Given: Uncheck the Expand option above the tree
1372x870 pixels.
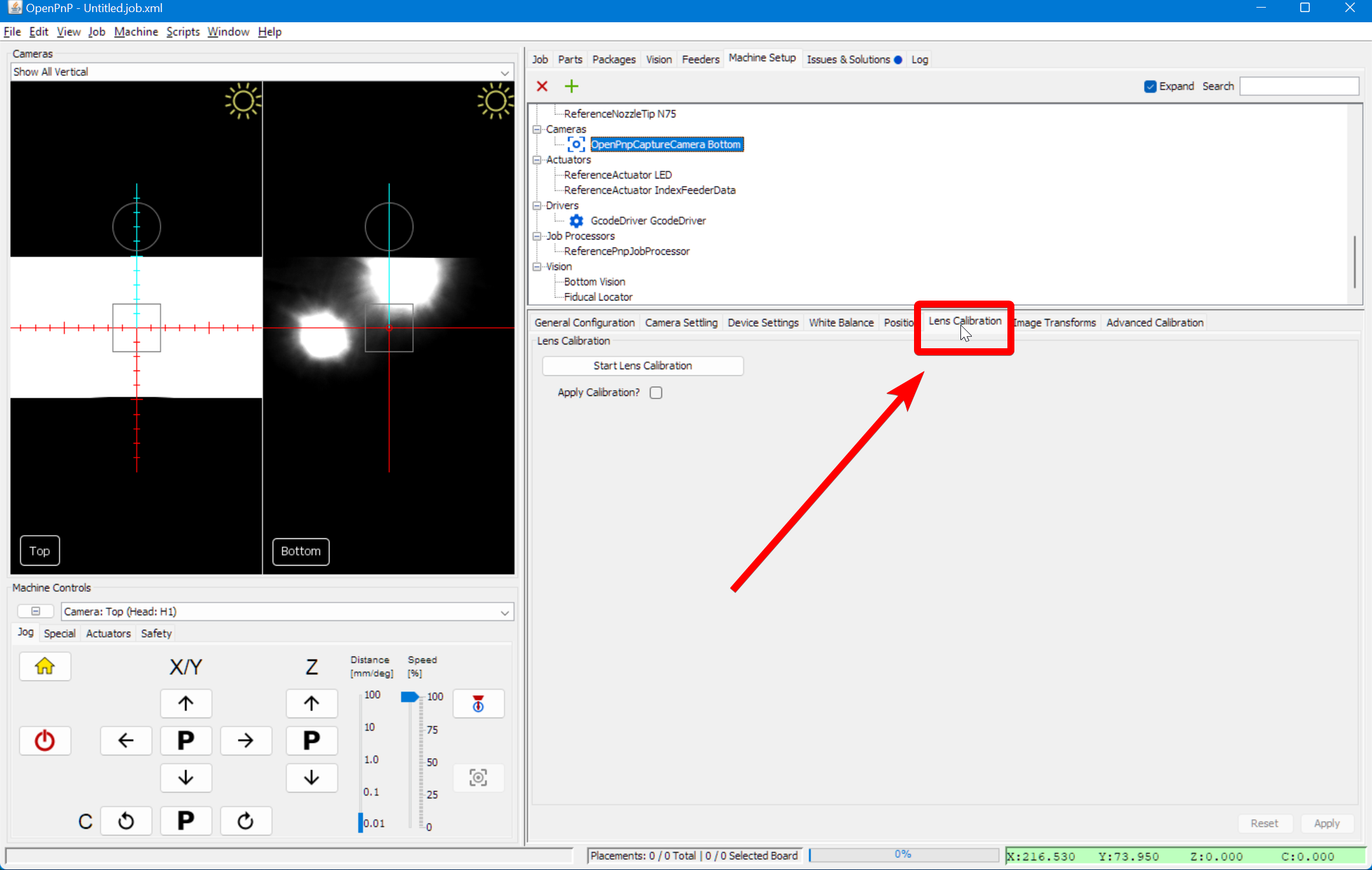Looking at the screenshot, I should [x=1150, y=86].
